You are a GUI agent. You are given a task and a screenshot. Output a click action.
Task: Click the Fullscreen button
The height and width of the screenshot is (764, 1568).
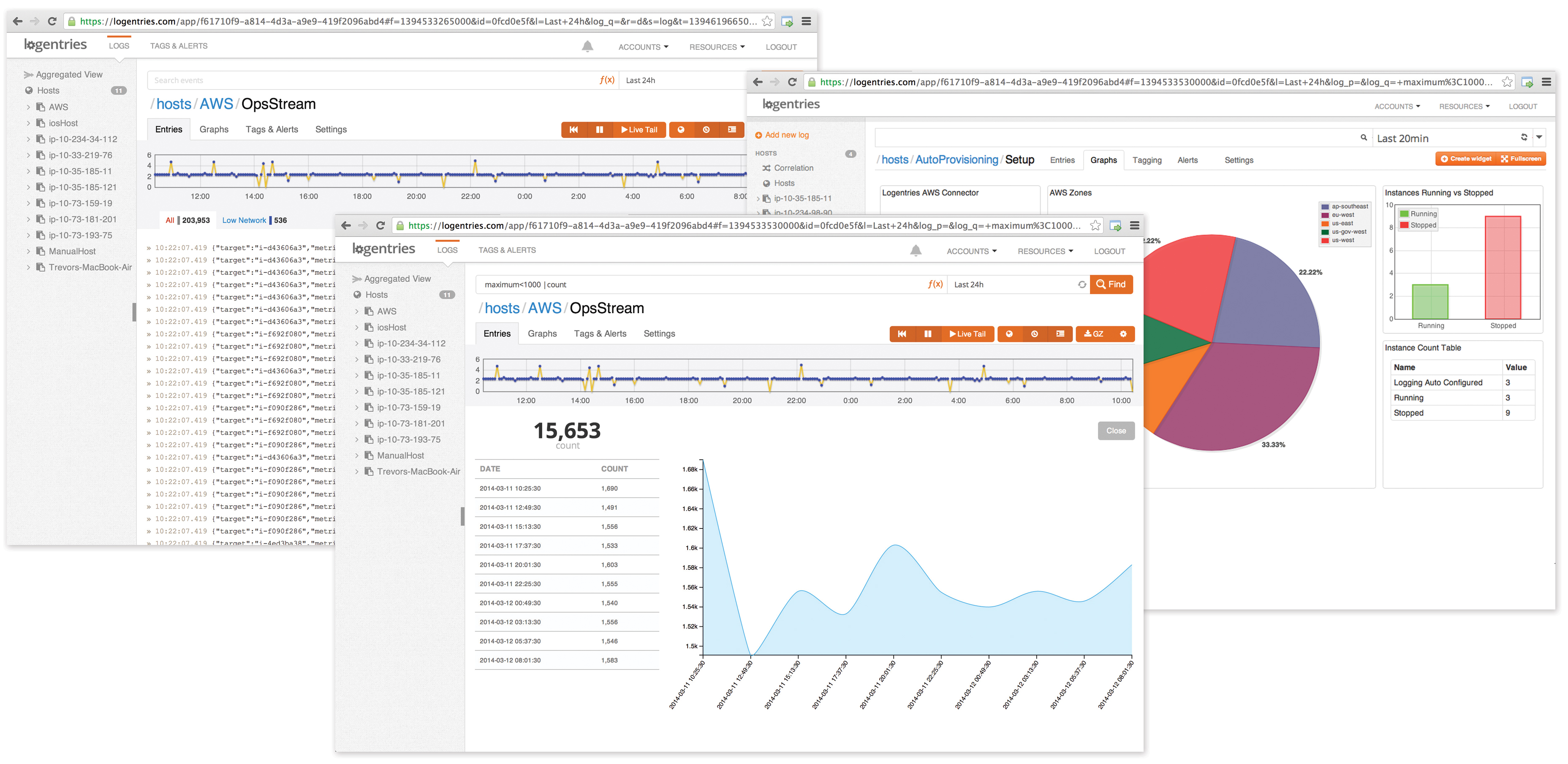(1521, 159)
